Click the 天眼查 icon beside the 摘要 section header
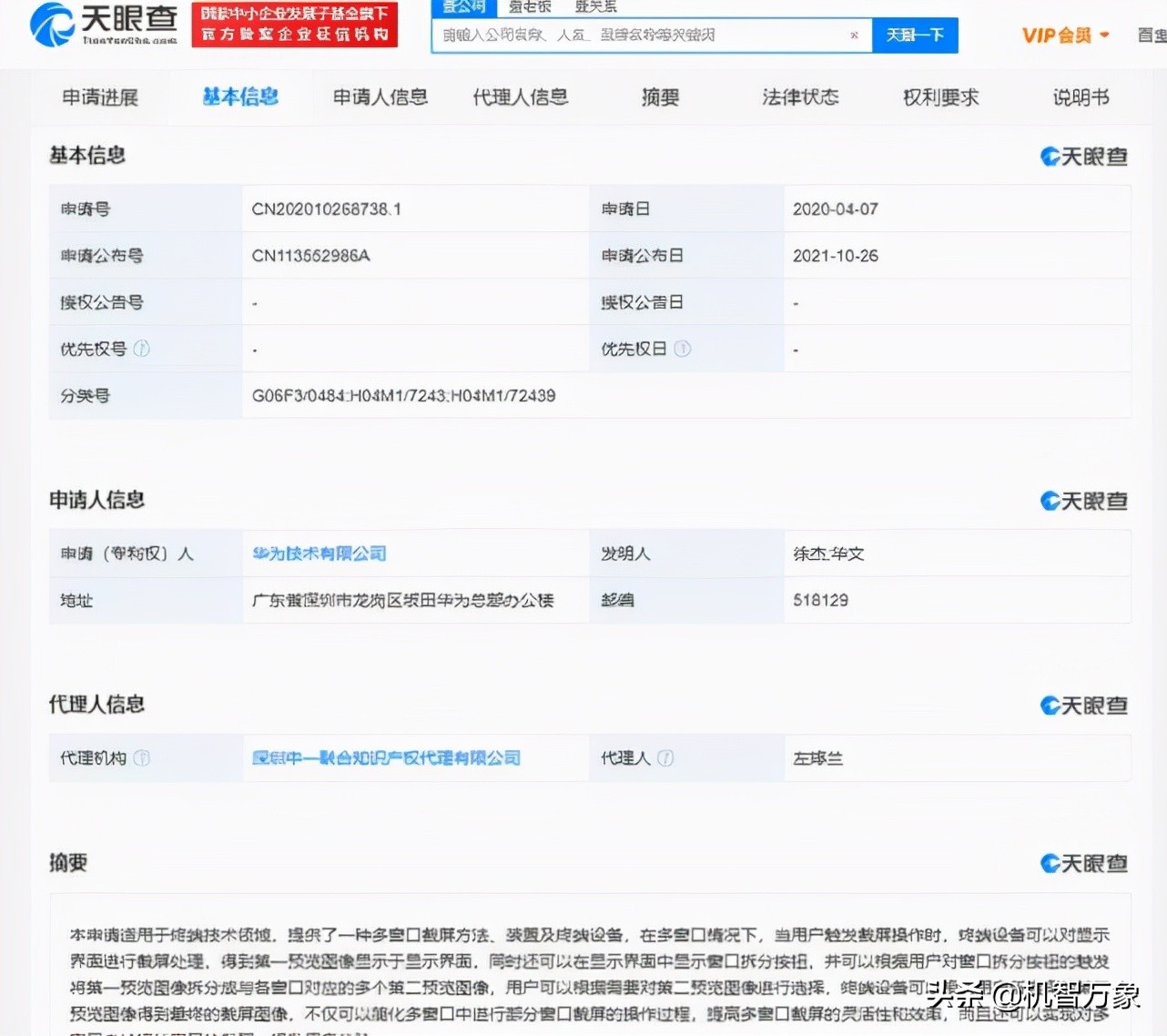The width and height of the screenshot is (1167, 1036). coord(1083,862)
